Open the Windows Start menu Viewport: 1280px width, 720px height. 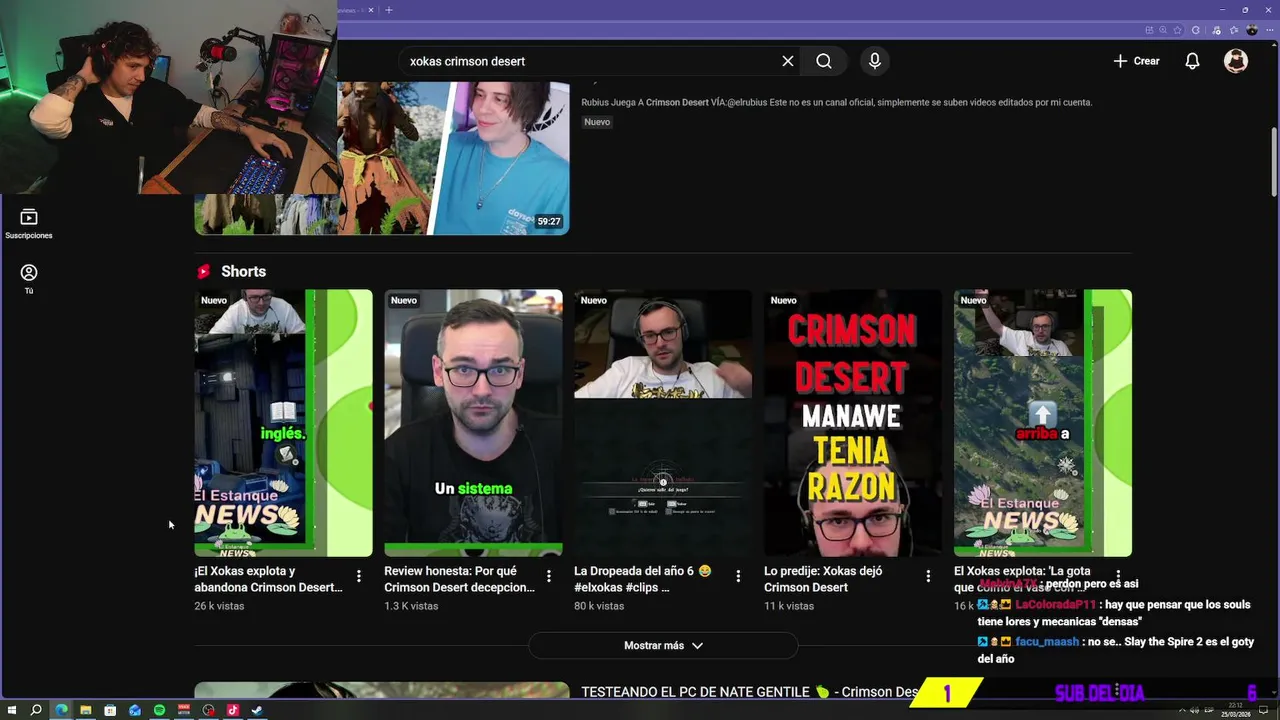tap(12, 710)
